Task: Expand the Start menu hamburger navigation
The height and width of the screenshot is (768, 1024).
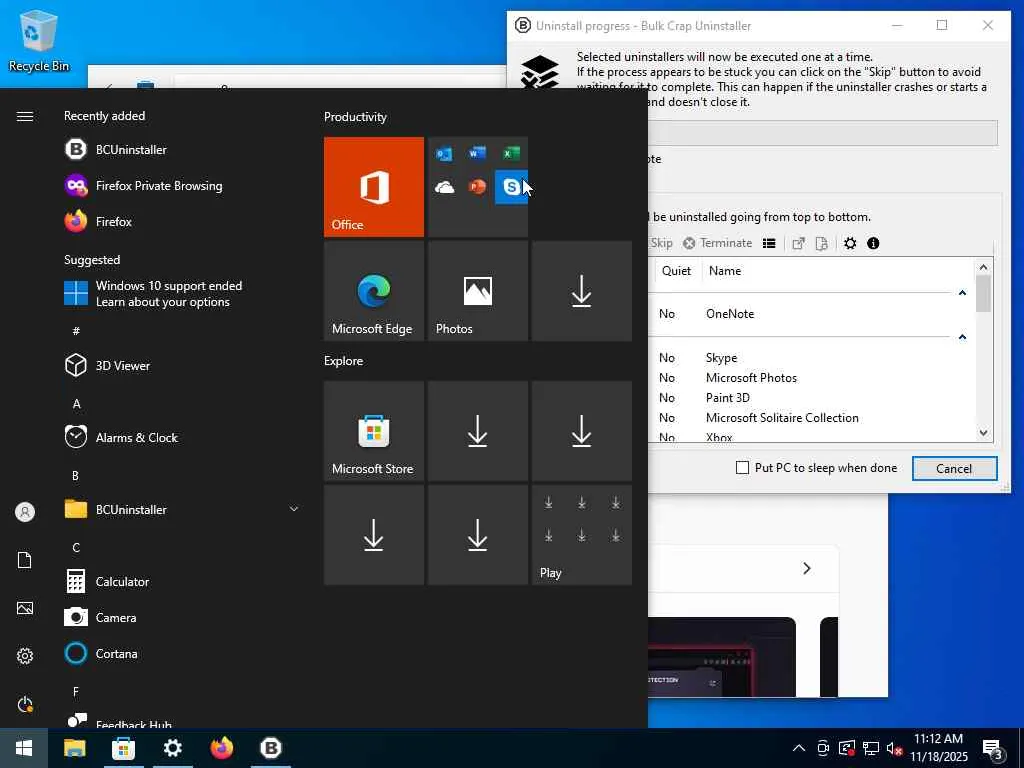Action: coord(25,116)
